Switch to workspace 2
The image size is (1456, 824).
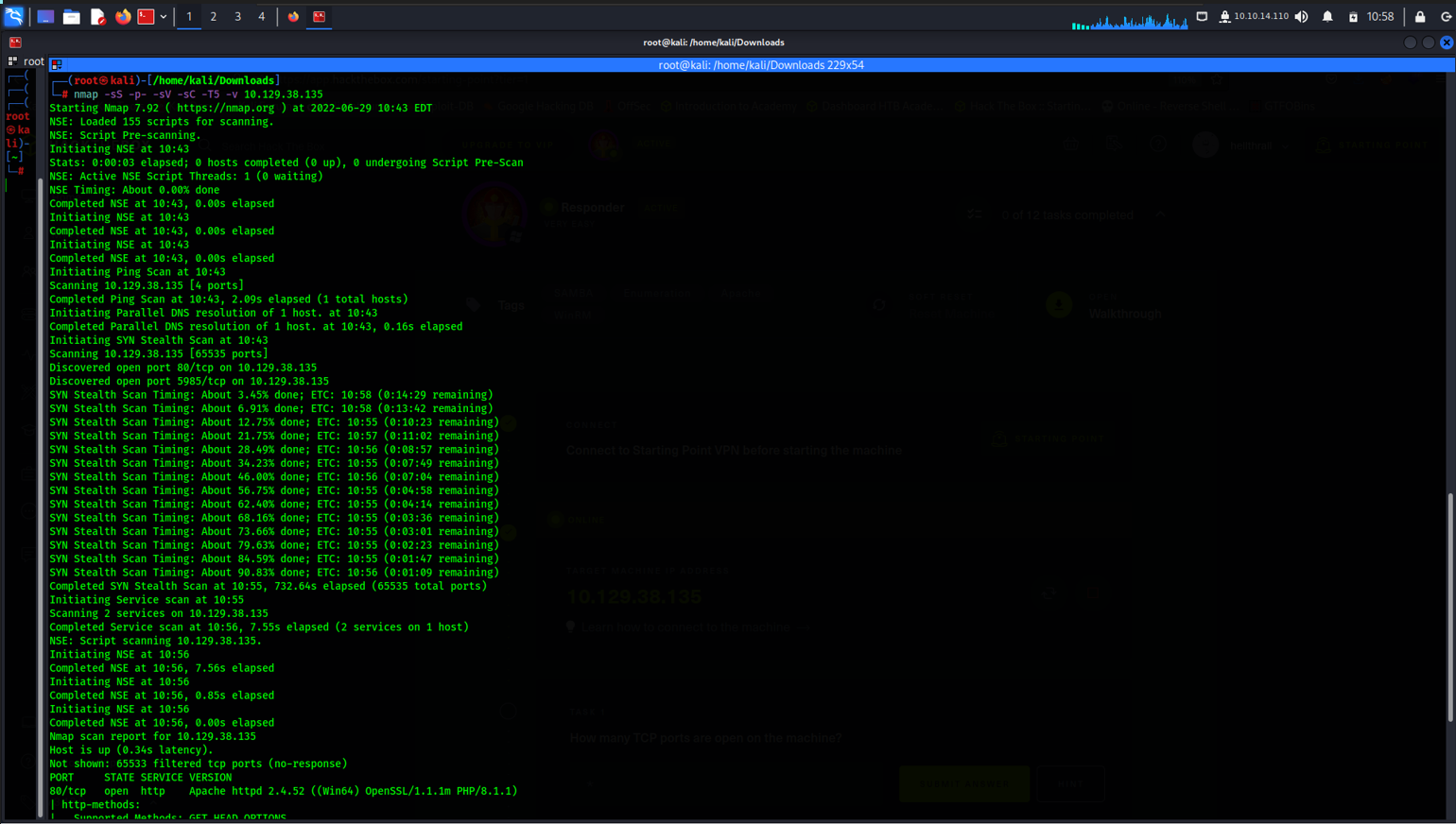coord(214,16)
